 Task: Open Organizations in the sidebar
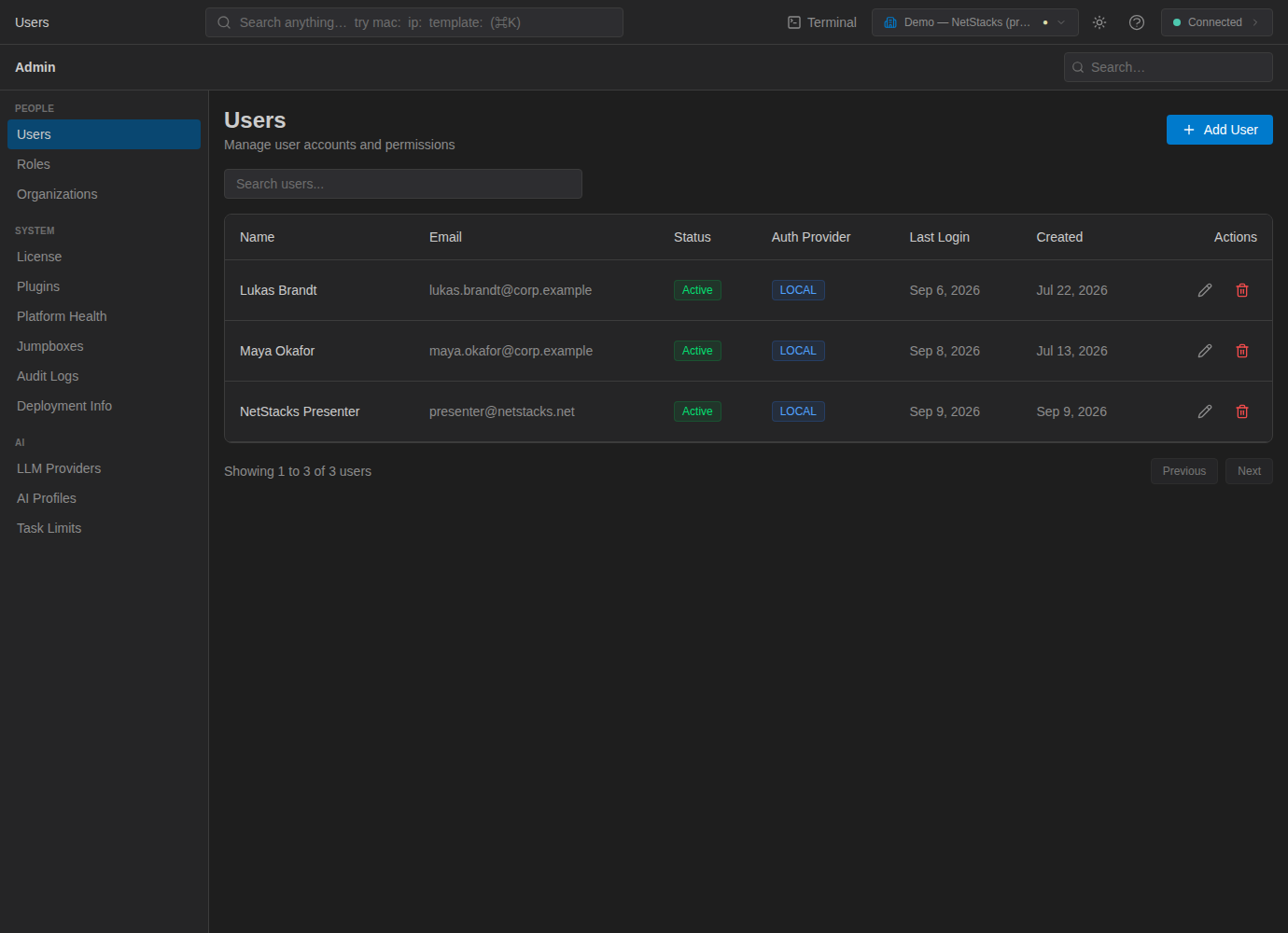click(x=104, y=194)
